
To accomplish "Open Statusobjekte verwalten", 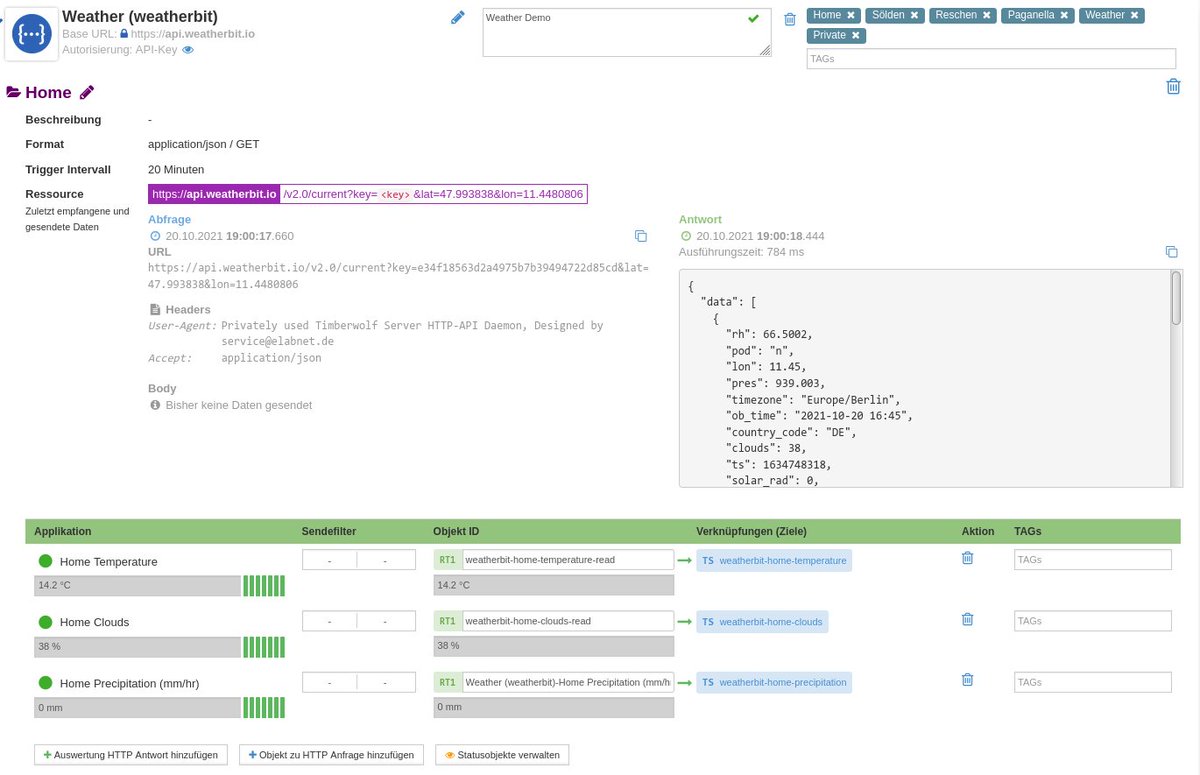I will click(x=502, y=755).
